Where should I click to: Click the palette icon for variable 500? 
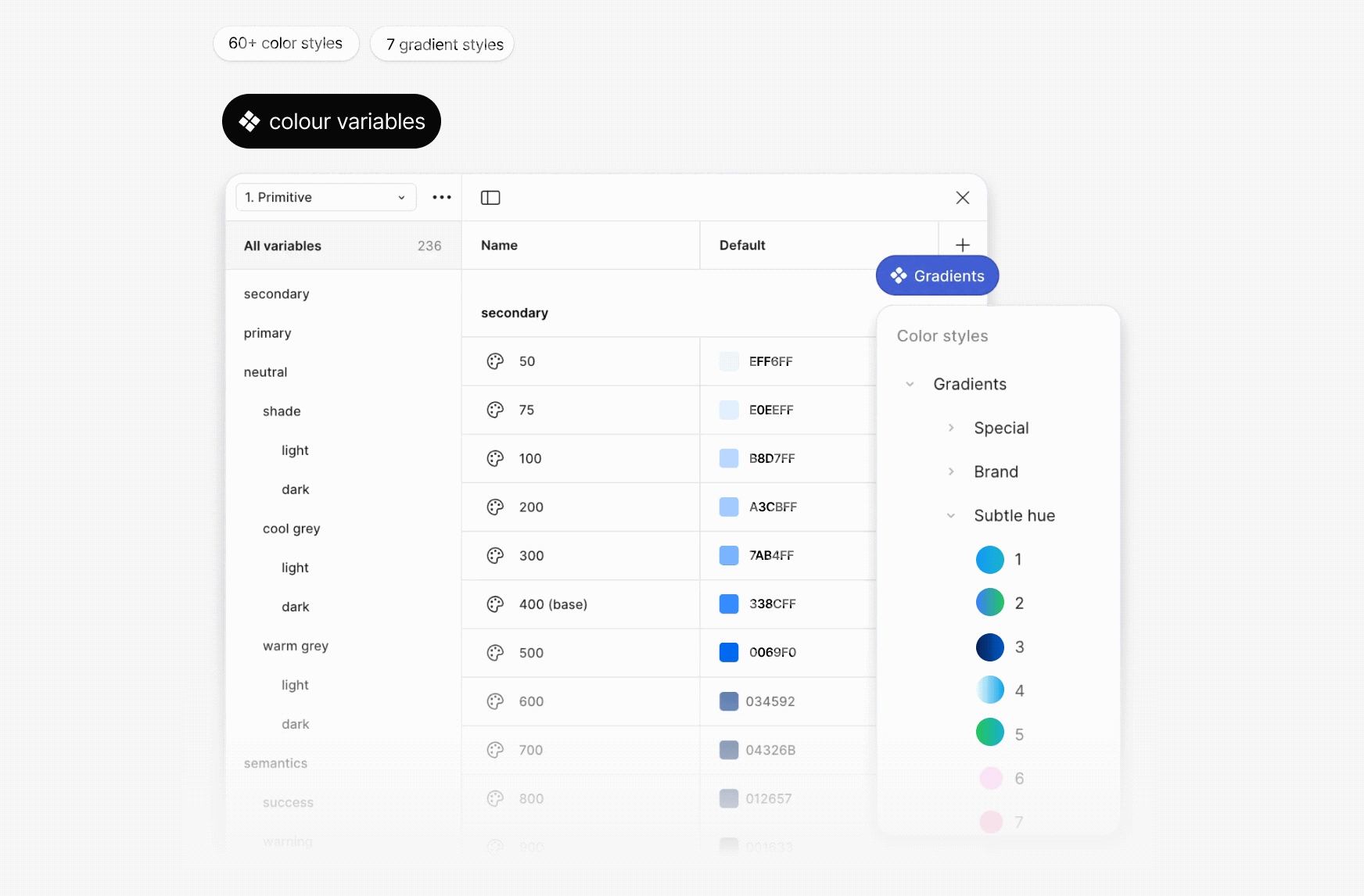click(495, 652)
